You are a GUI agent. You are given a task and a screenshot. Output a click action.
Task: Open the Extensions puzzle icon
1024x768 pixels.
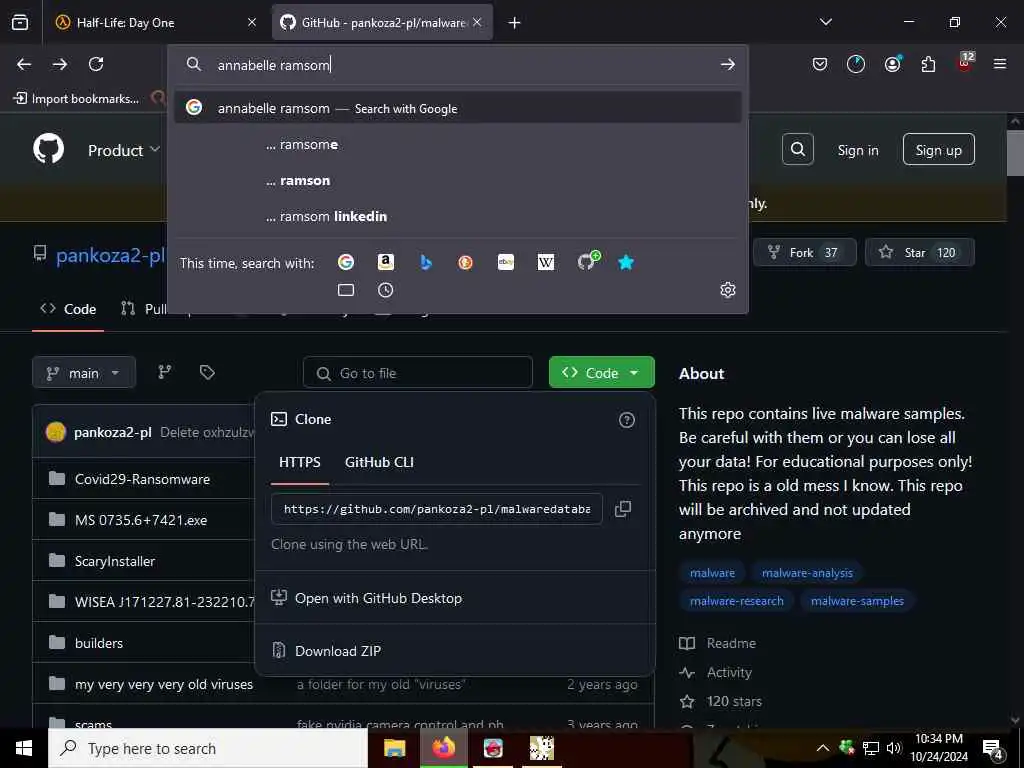coord(928,64)
